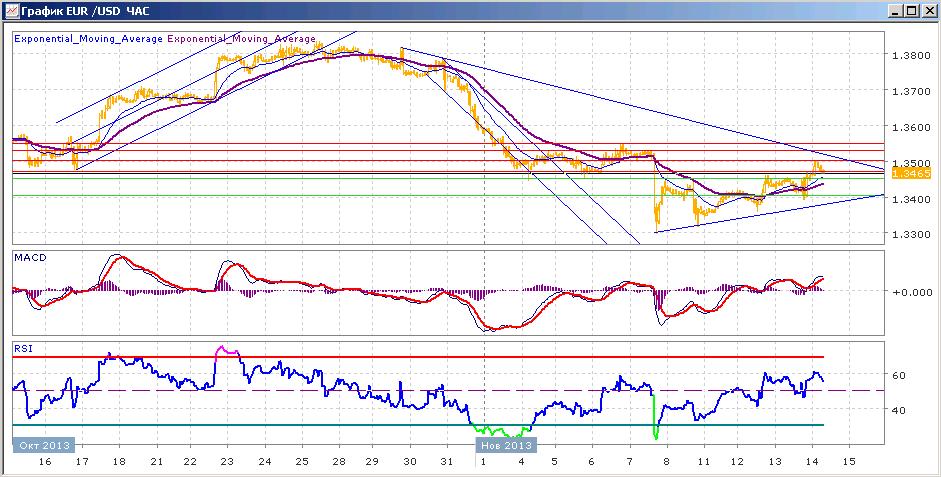Click RSI axis value 60
The height and width of the screenshot is (477, 941).
click(899, 375)
